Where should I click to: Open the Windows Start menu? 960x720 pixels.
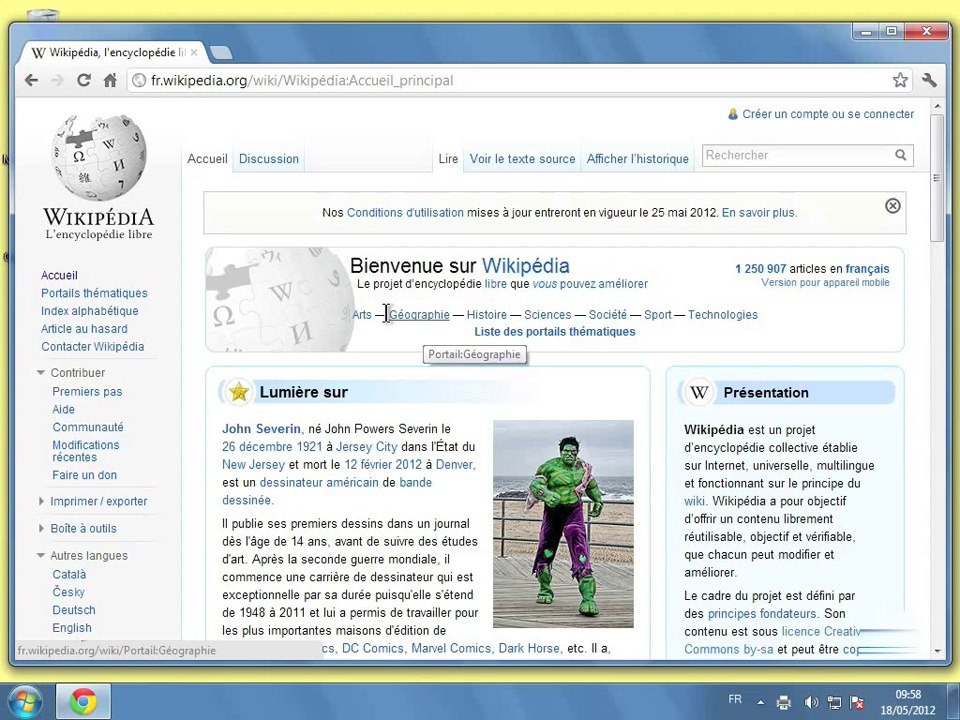click(23, 702)
